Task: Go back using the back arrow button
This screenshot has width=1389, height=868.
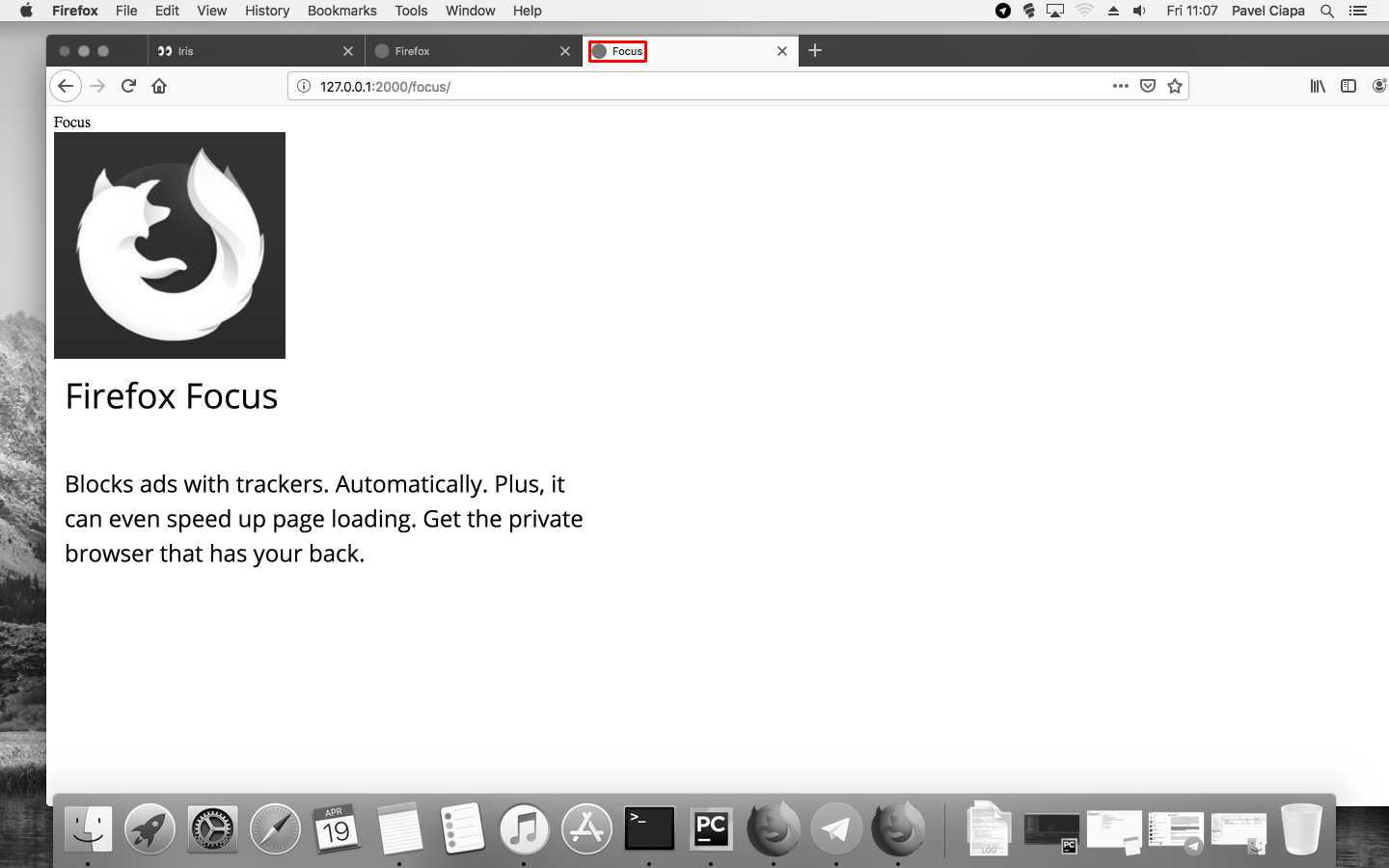Action: click(65, 86)
